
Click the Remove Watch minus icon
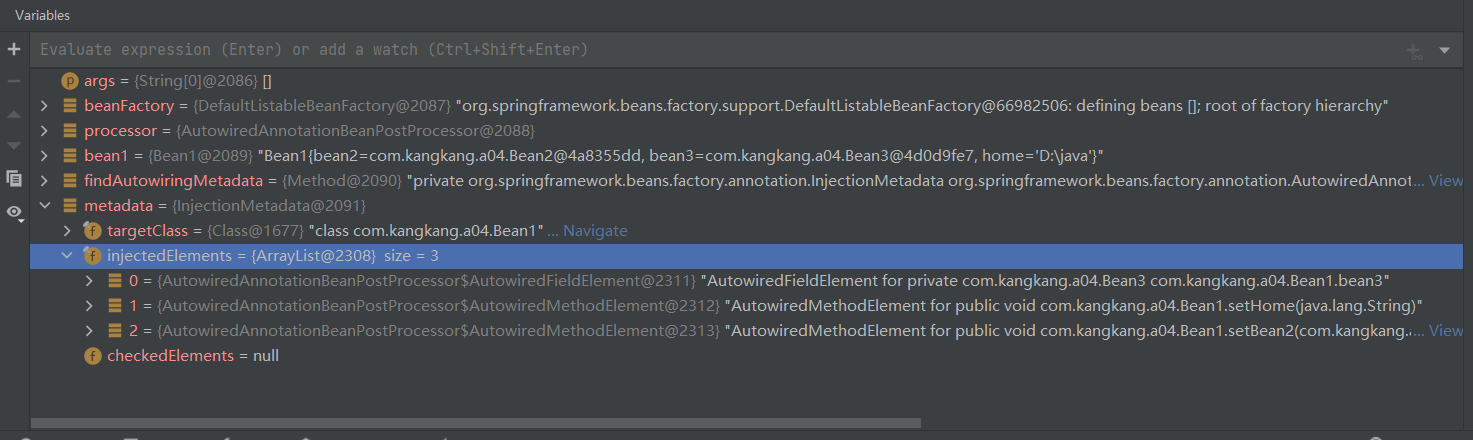(x=14, y=81)
